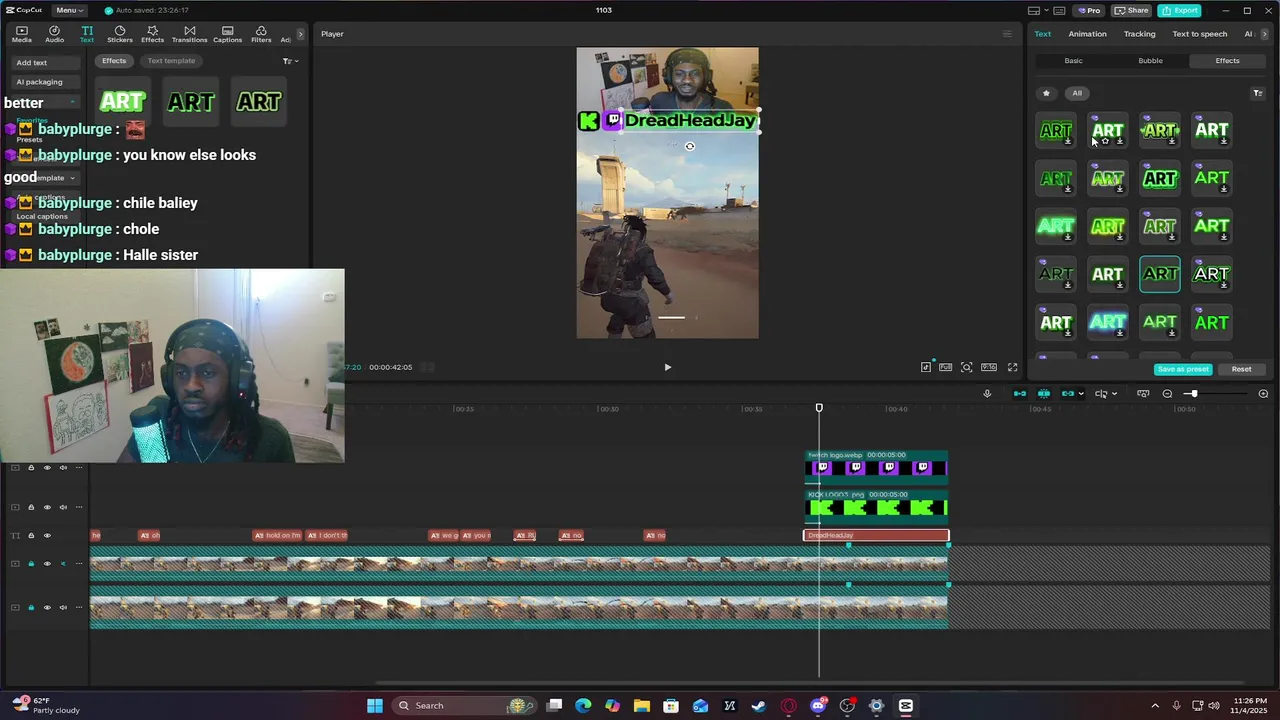The image size is (1280, 720).
Task: Click the record voiceover microphone icon
Action: pos(987,394)
